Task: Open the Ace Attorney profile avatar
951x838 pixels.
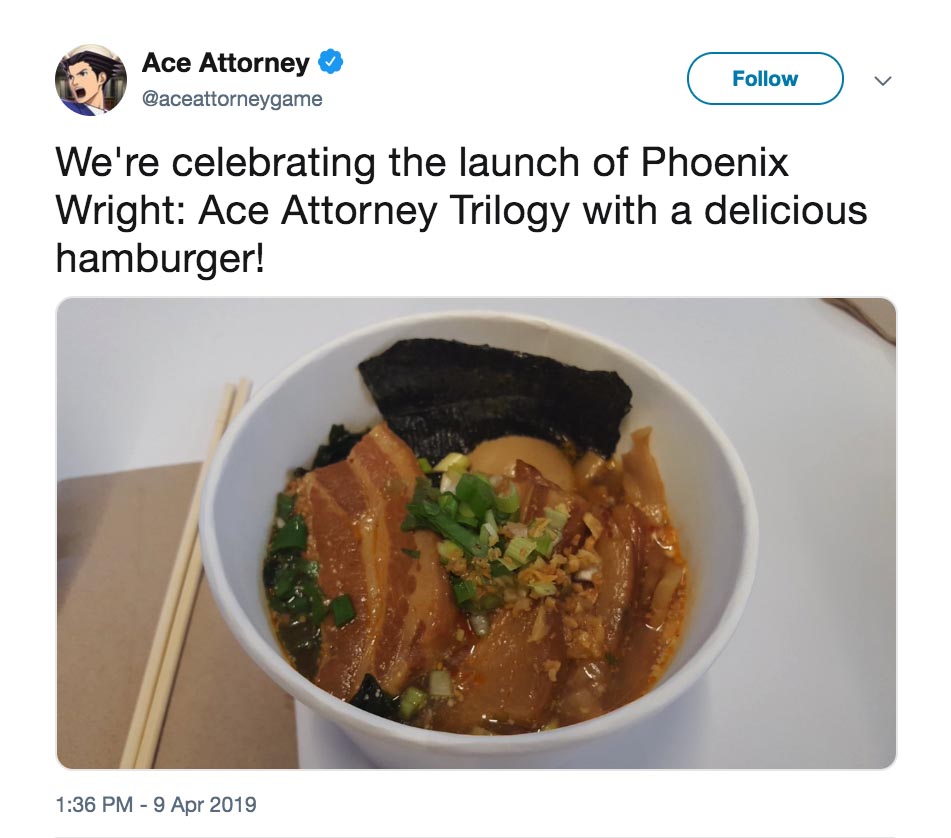Action: pyautogui.click(x=91, y=79)
